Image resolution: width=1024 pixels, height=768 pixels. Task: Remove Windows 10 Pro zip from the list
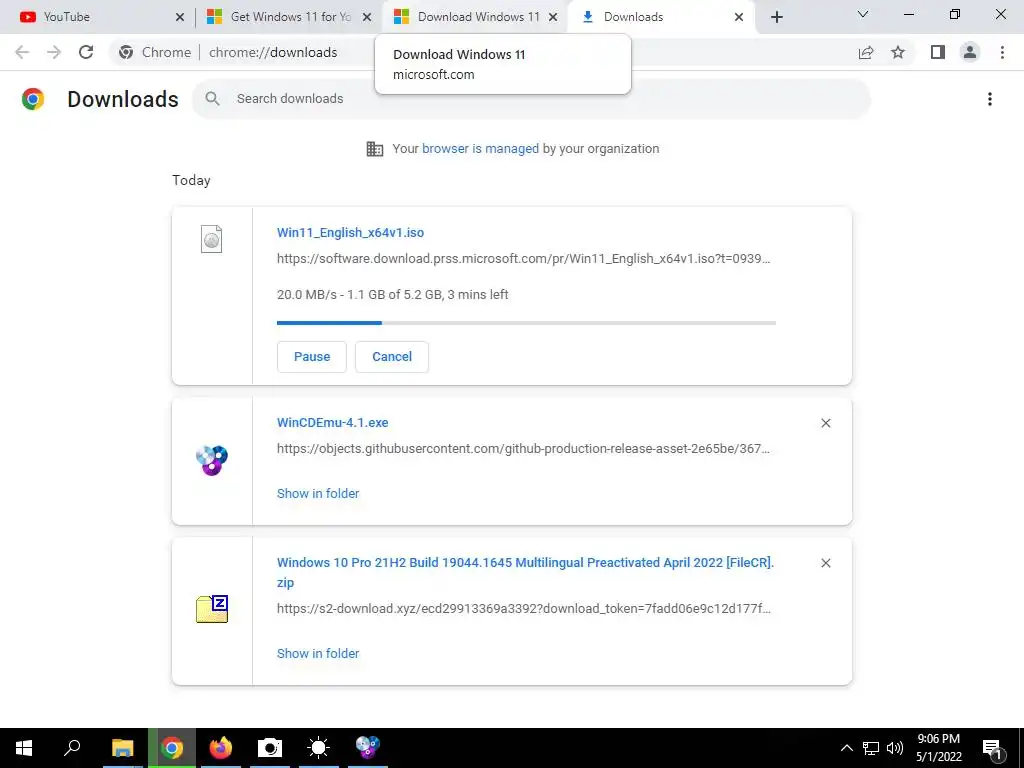tap(825, 563)
